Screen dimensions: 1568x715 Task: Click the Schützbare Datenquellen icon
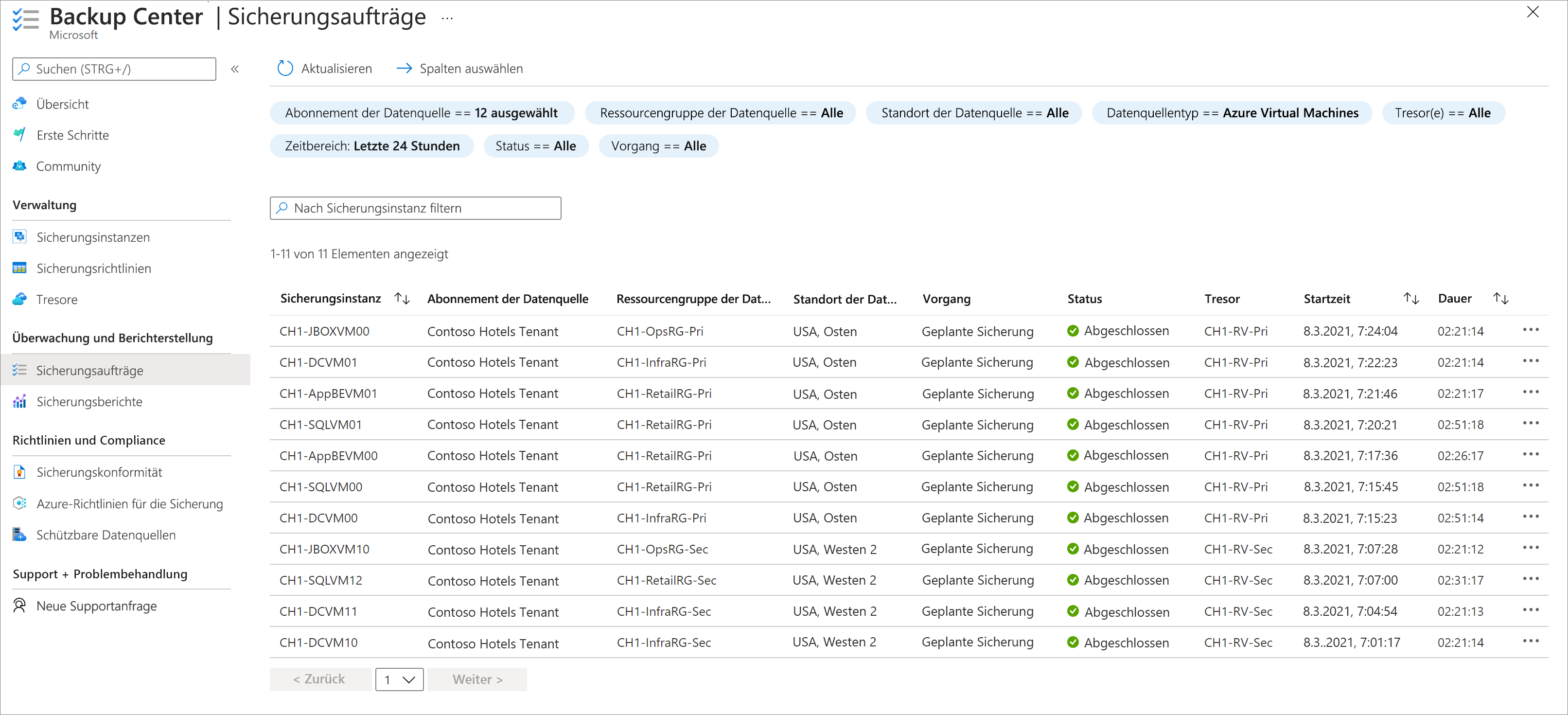coord(19,536)
